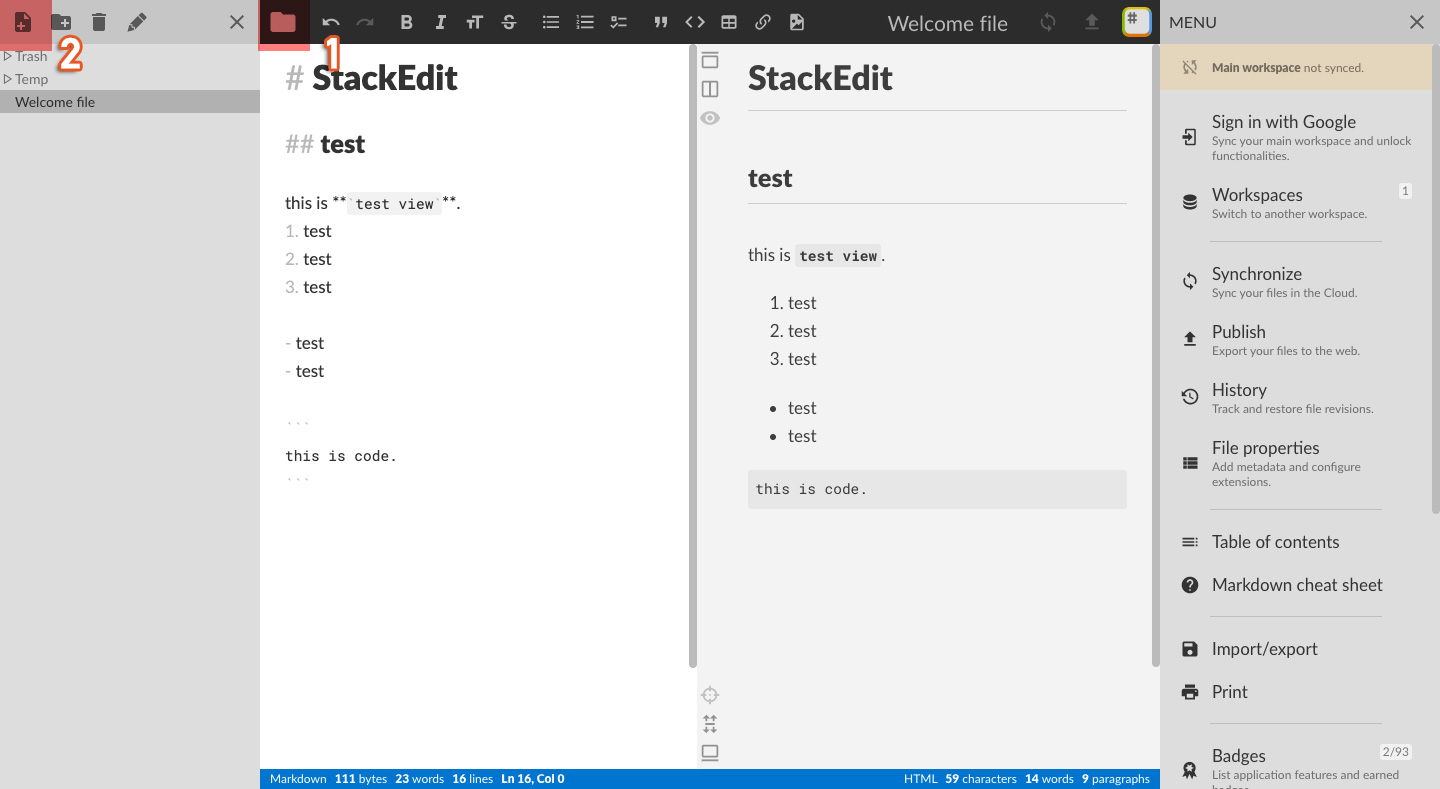The image size is (1440, 789).
Task: Click the publish upload icon in the navigation bar
Action: coord(1092,22)
